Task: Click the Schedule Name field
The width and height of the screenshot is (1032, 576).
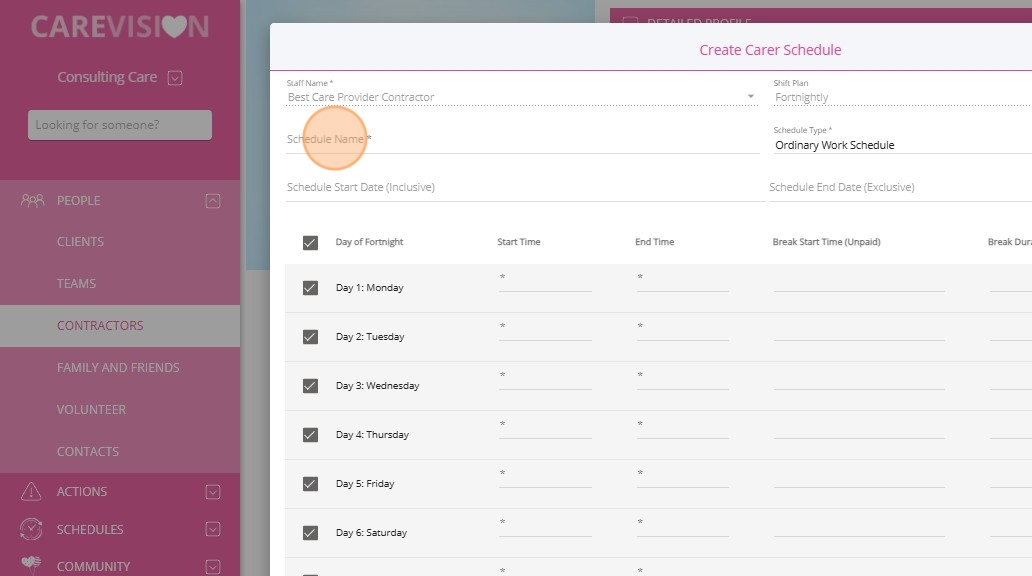Action: tap(523, 140)
